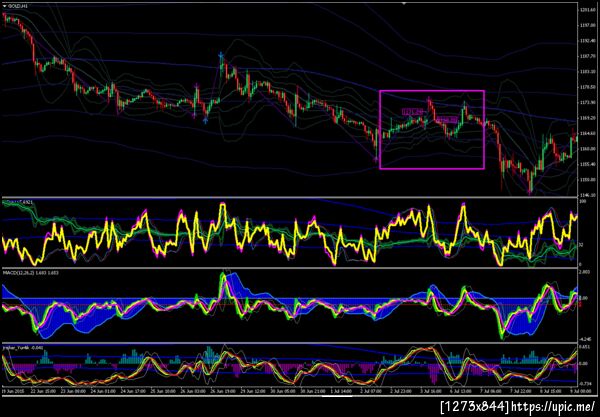This screenshot has width=600, height=417.
Task: Click the 7 Jul 22:00 time axis label
Action: (x=521, y=391)
